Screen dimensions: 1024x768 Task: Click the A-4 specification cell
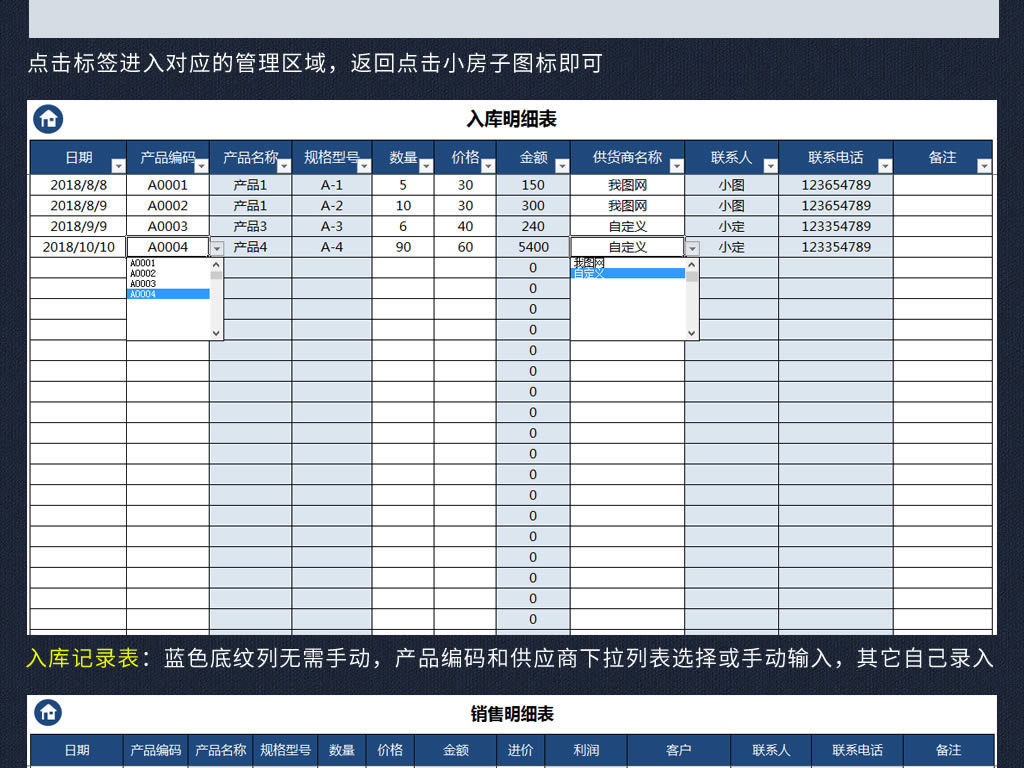(332, 248)
